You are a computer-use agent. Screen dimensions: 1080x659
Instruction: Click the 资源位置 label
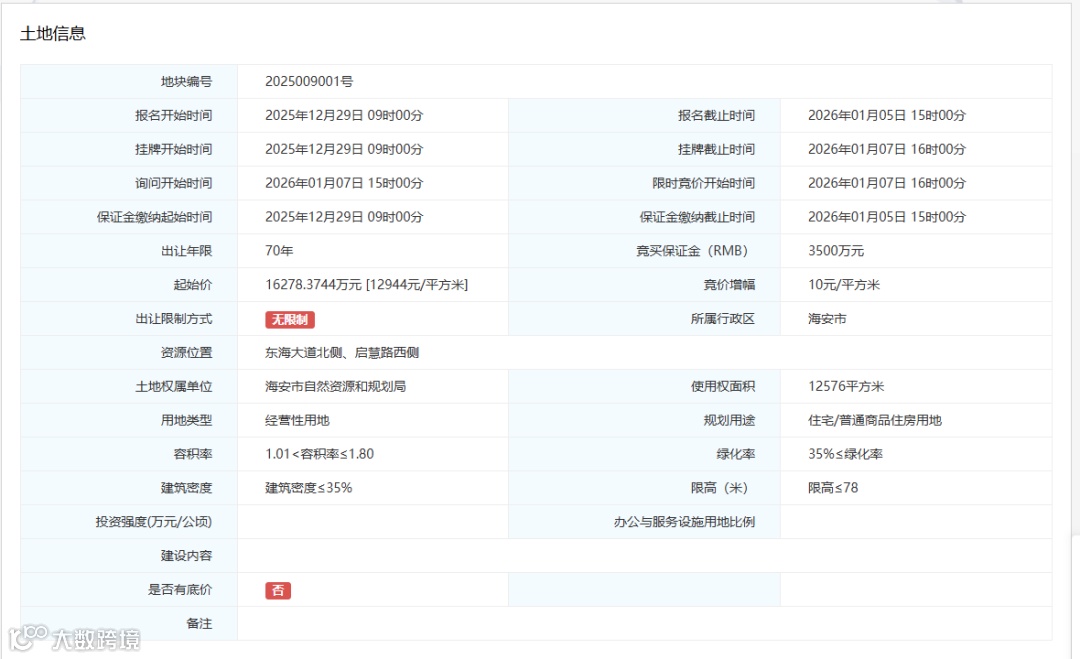click(x=187, y=353)
